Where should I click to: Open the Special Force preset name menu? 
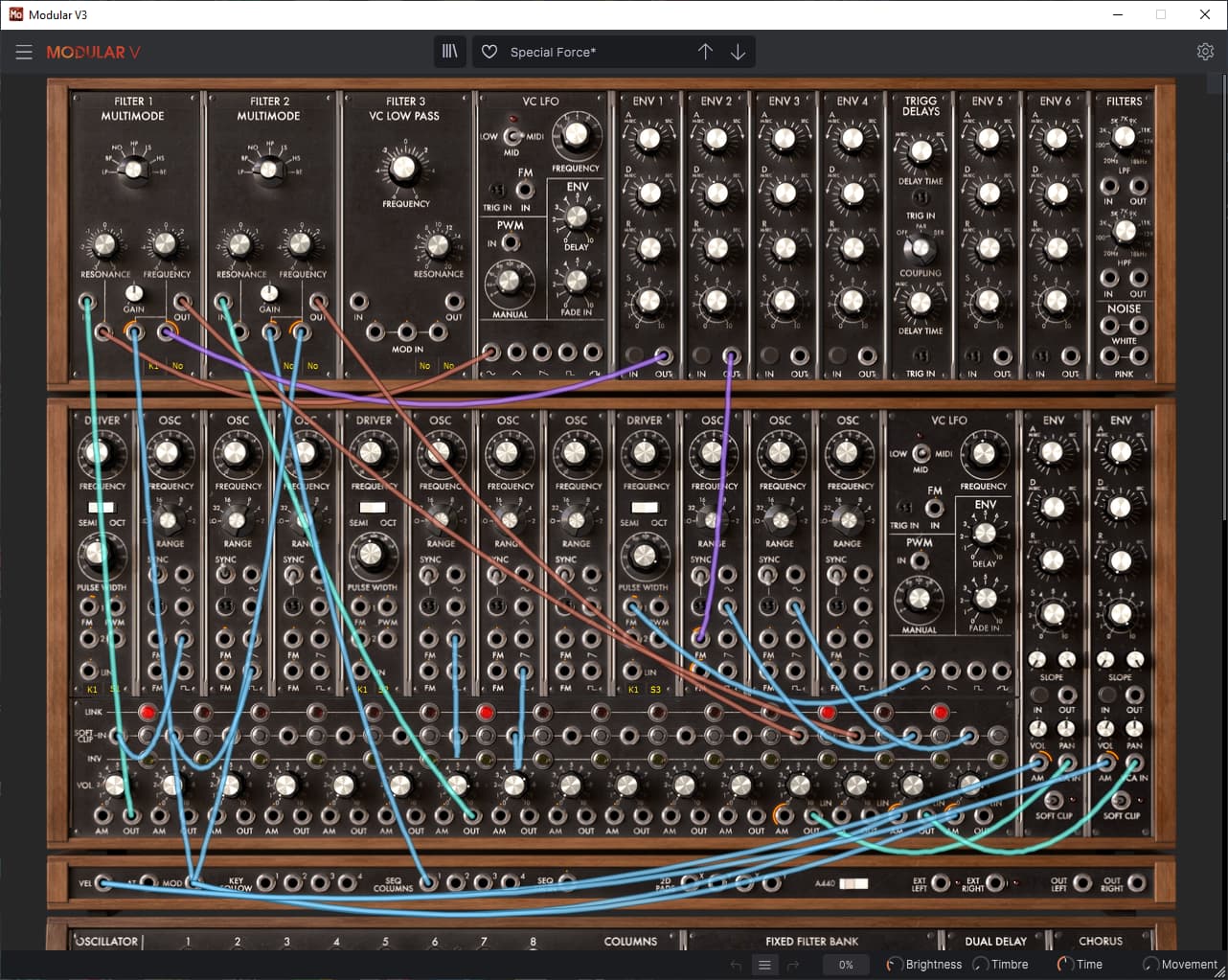click(553, 53)
